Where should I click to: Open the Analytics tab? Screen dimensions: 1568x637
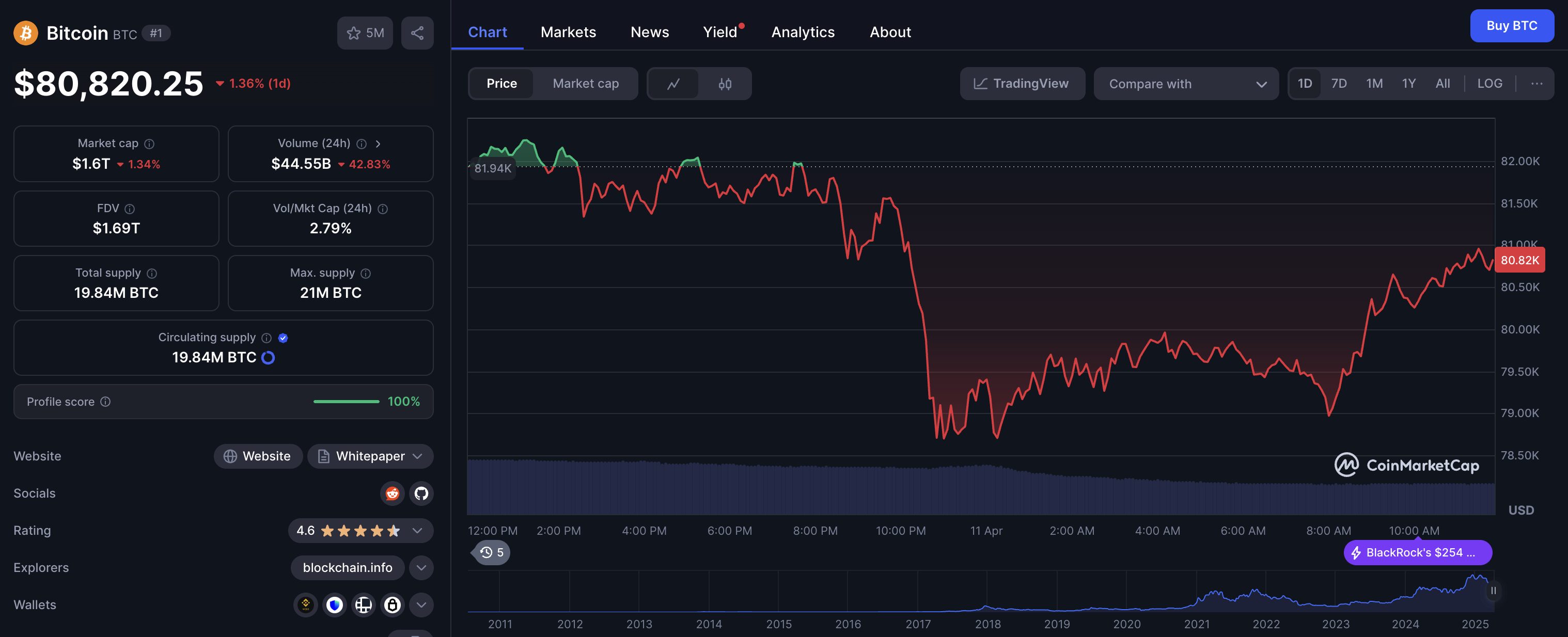click(803, 32)
